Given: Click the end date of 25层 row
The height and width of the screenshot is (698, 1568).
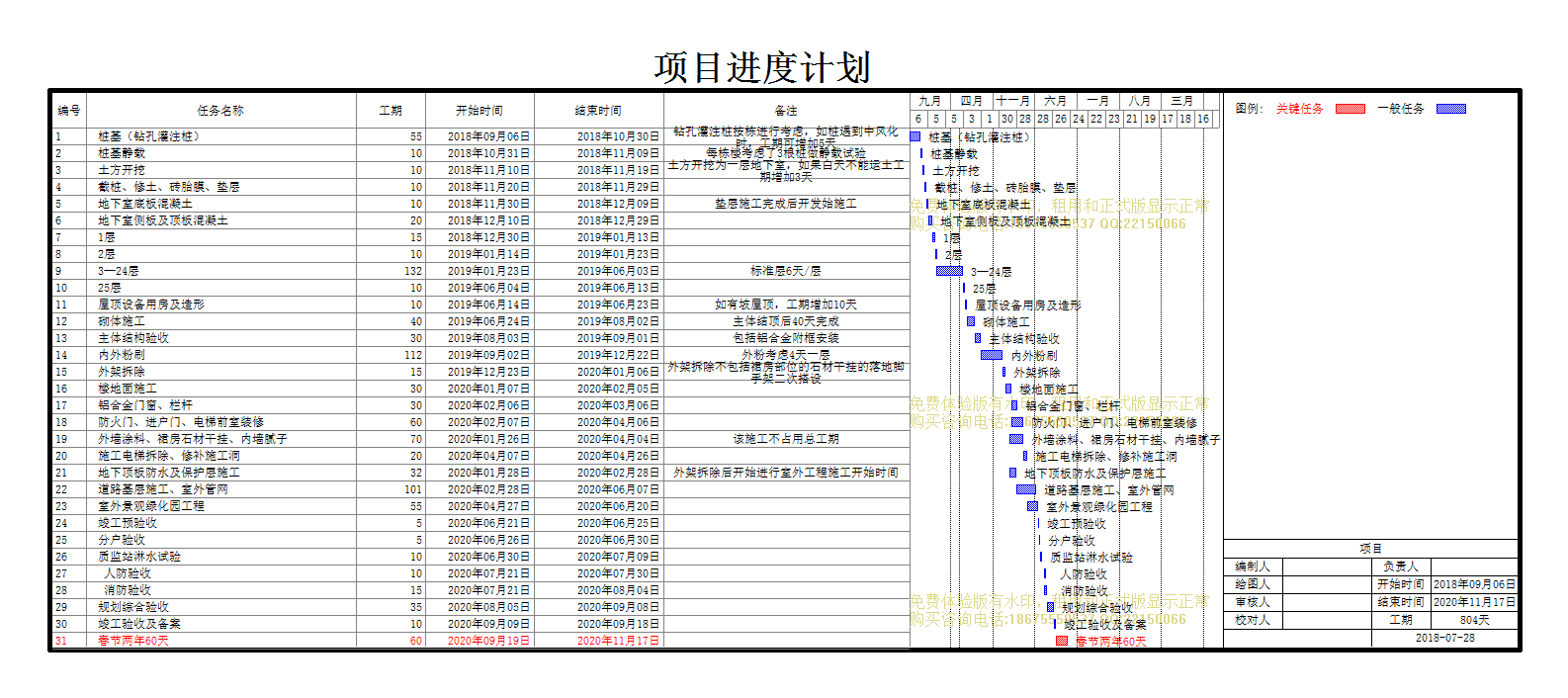Looking at the screenshot, I should (x=618, y=288).
